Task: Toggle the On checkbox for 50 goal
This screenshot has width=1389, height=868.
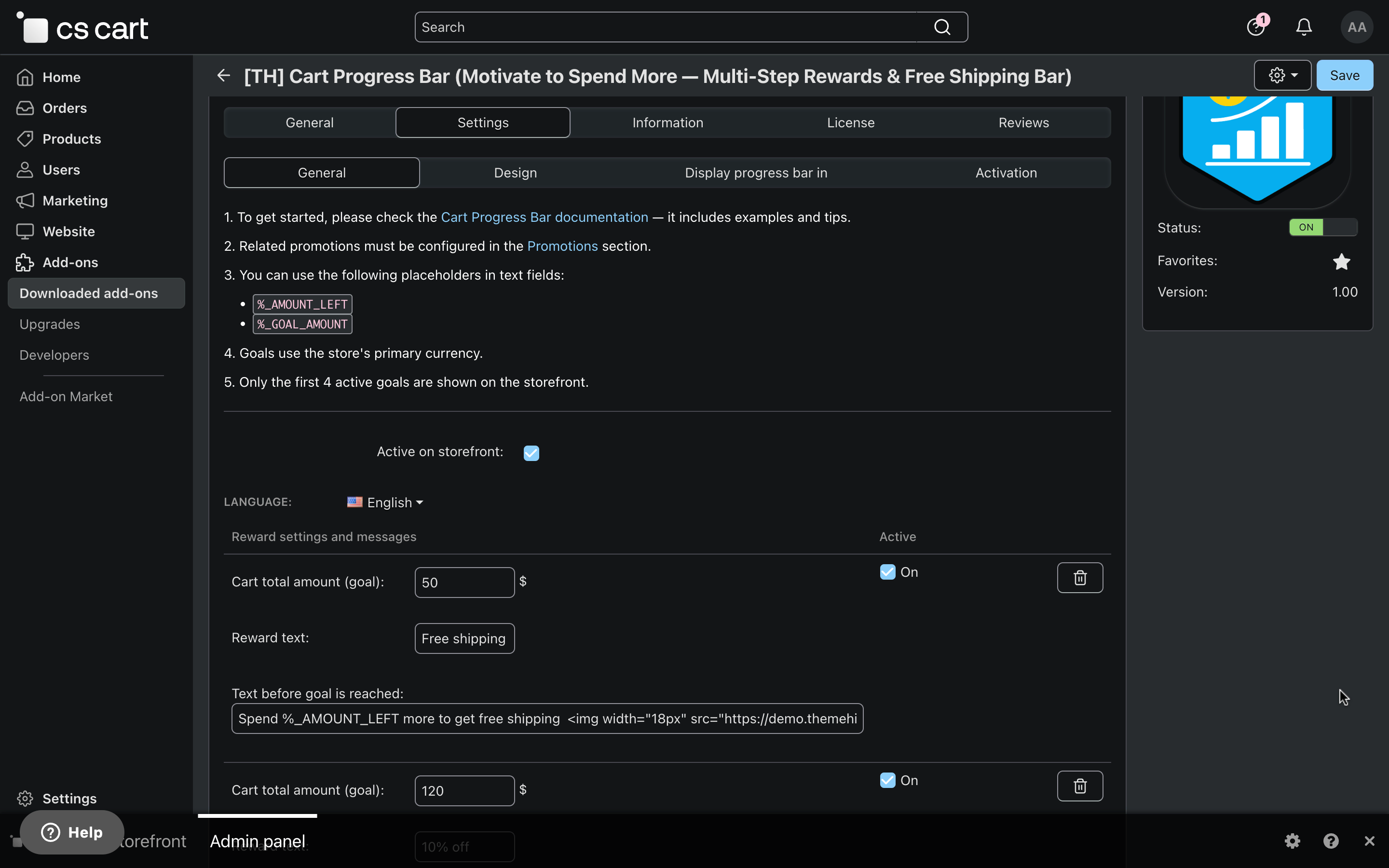Action: (887, 572)
